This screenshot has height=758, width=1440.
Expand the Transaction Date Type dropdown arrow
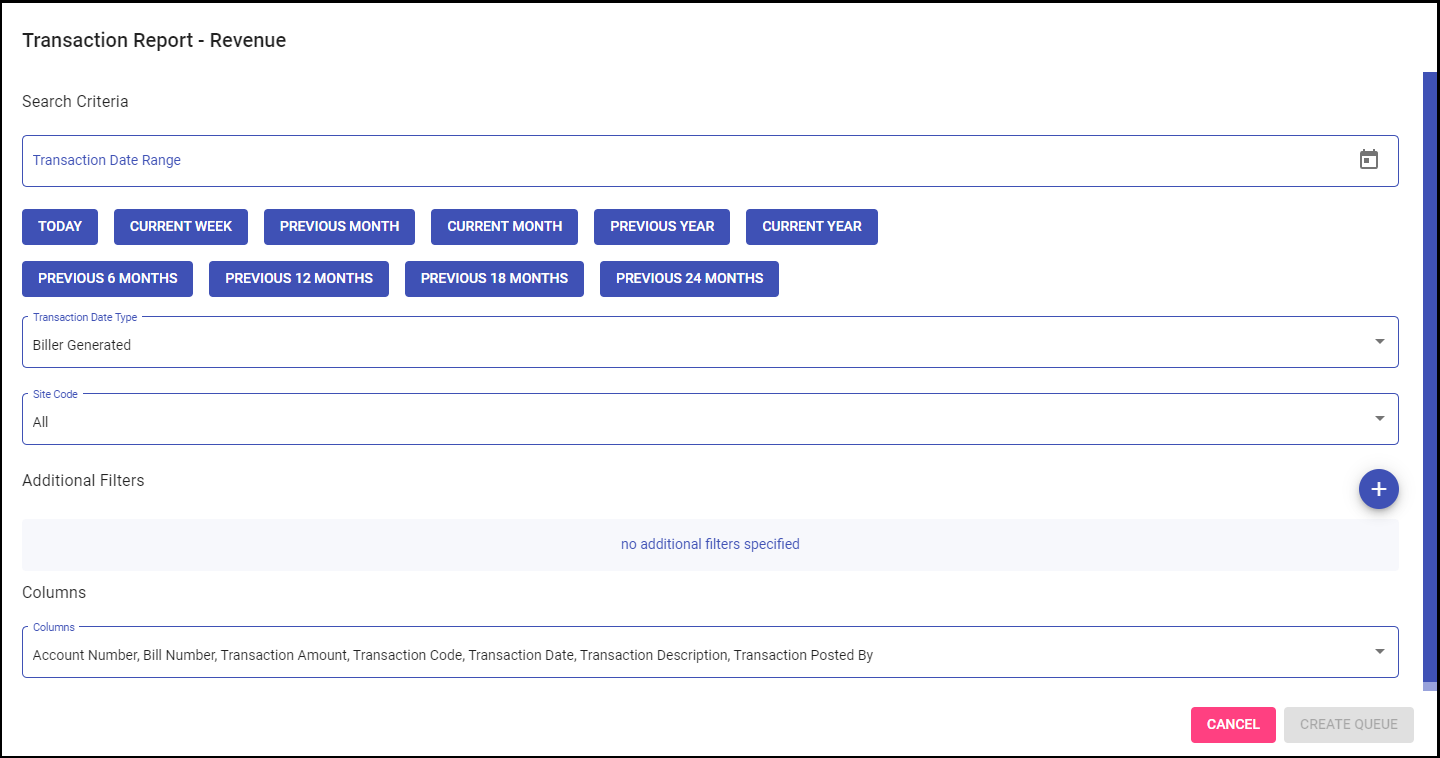tap(1379, 342)
